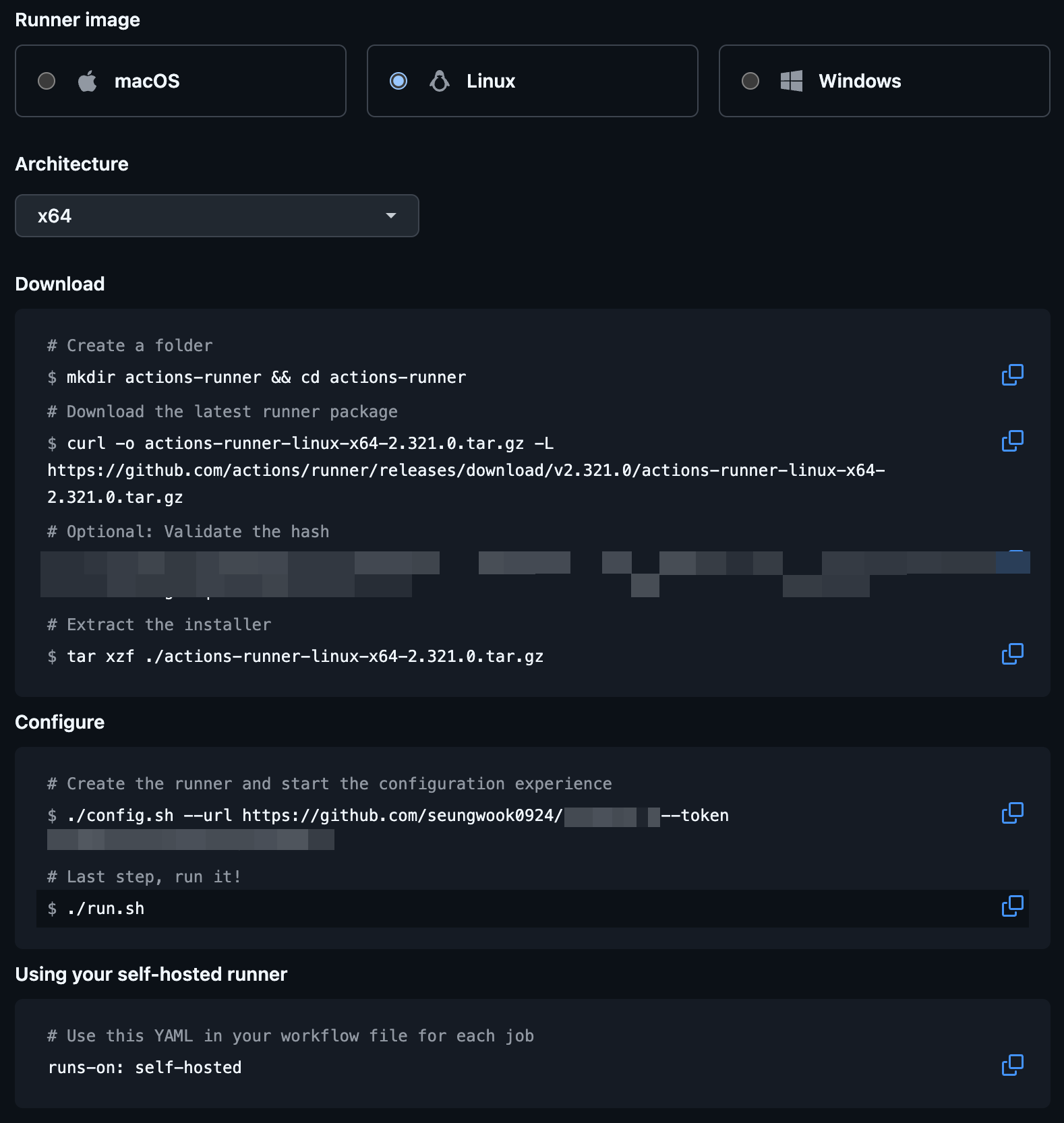Copy the curl download command

1012,441
